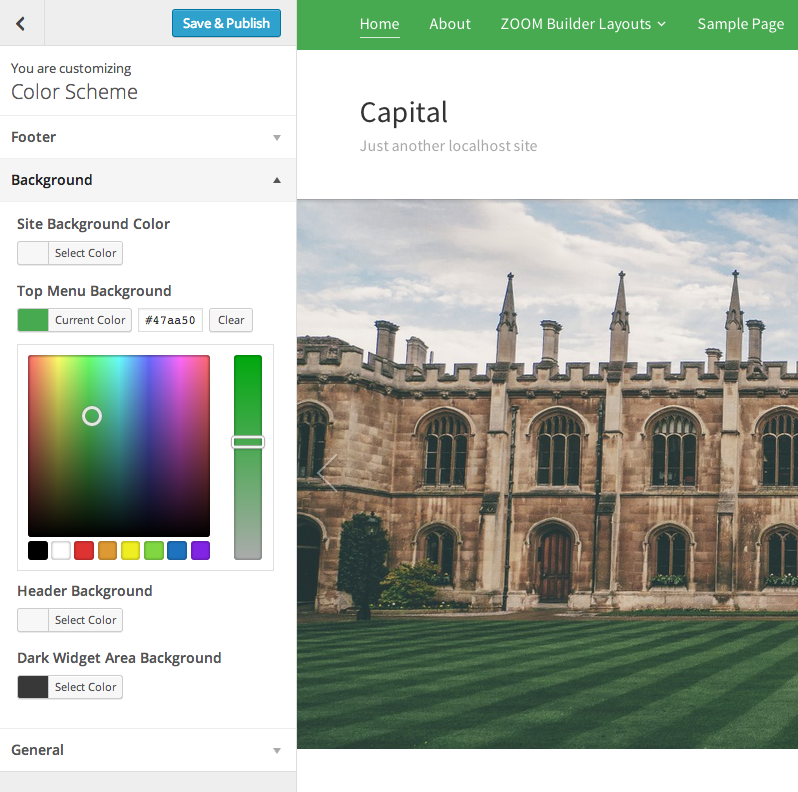Clear the Top Menu Background color
Screen dimensions: 798x792
tap(231, 320)
